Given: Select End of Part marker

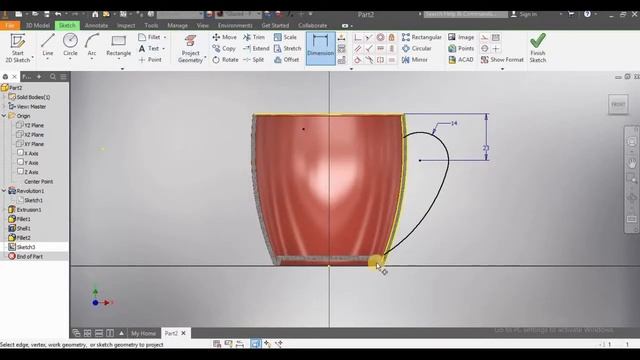Looking at the screenshot, I should point(25,256).
